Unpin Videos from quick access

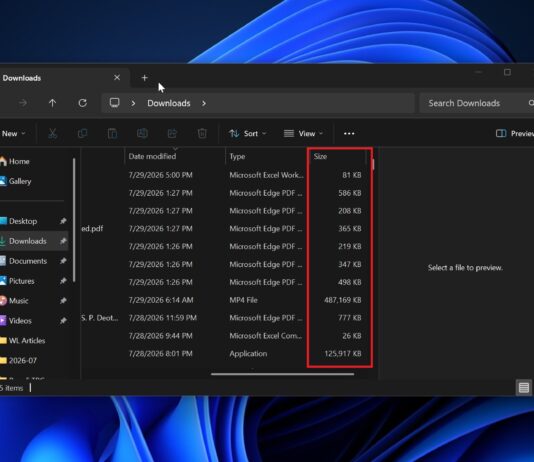click(x=63, y=320)
